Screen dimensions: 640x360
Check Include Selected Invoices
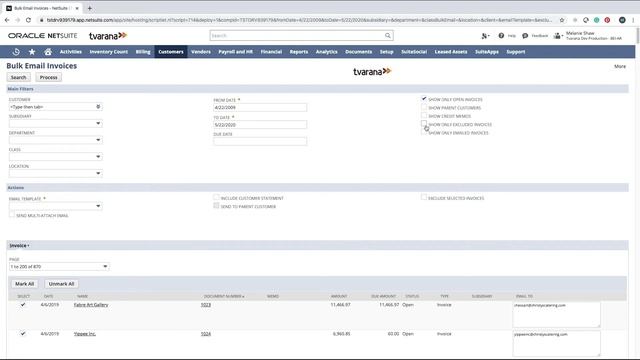pos(424,198)
